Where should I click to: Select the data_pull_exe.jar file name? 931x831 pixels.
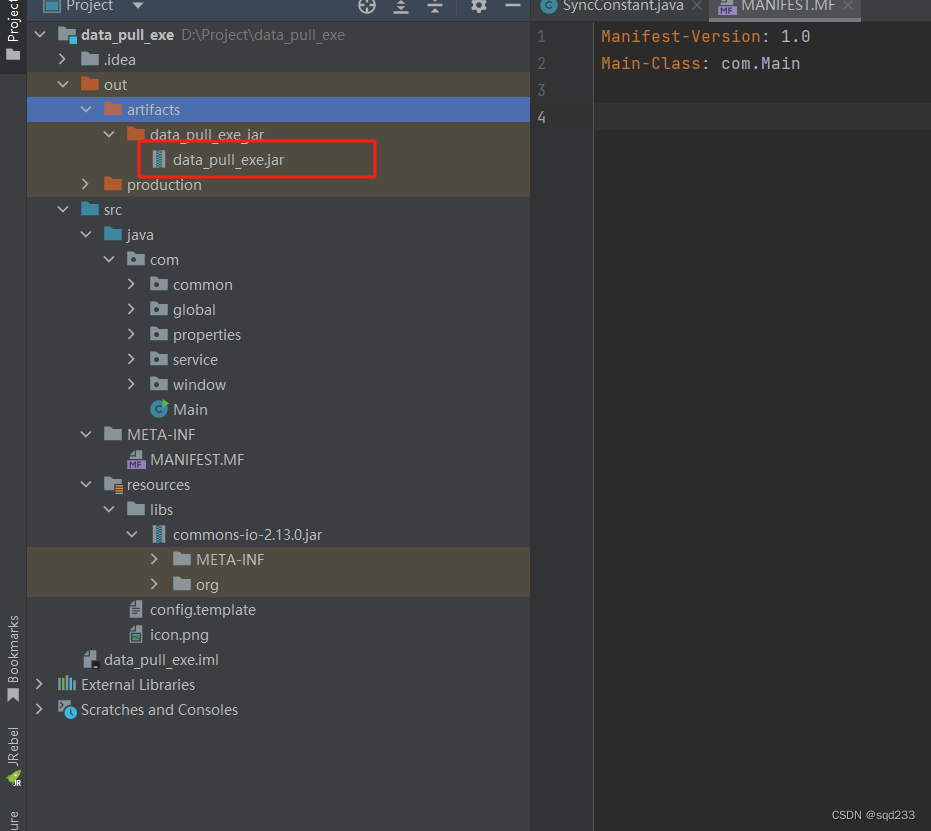click(228, 160)
